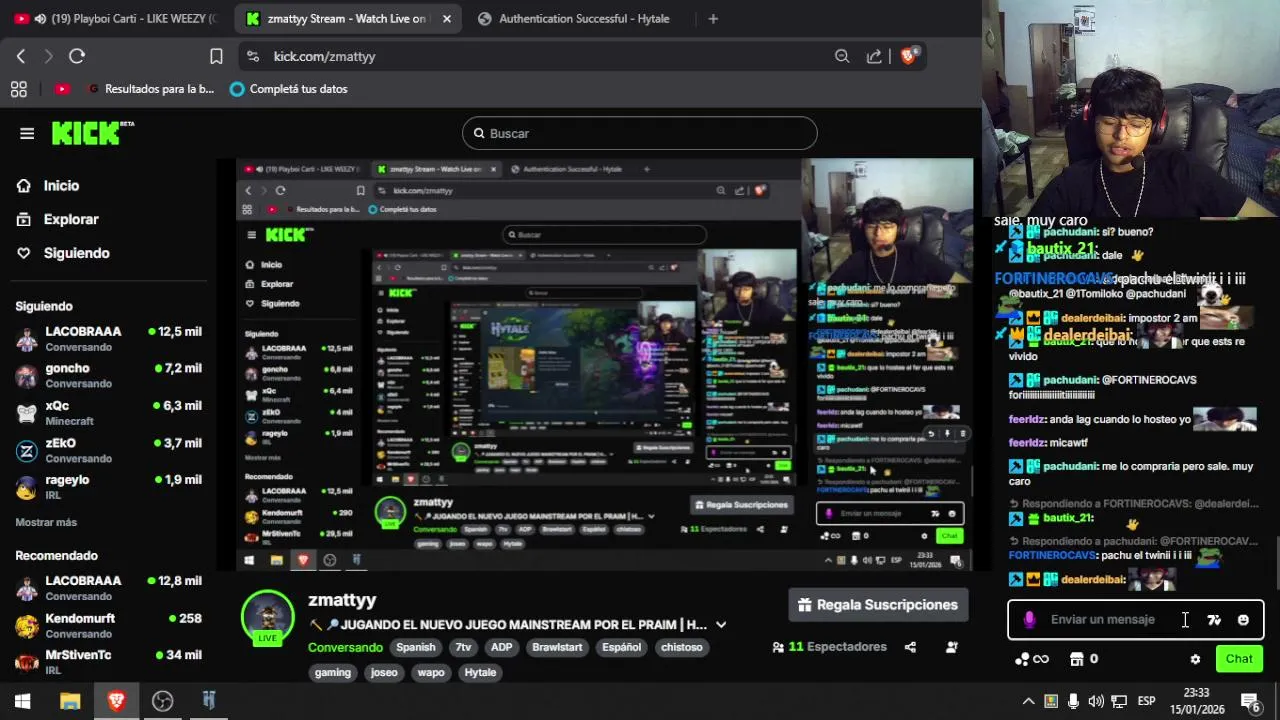This screenshot has width=1280, height=720.
Task: Click the purple microphone chat icon
Action: [1029, 620]
